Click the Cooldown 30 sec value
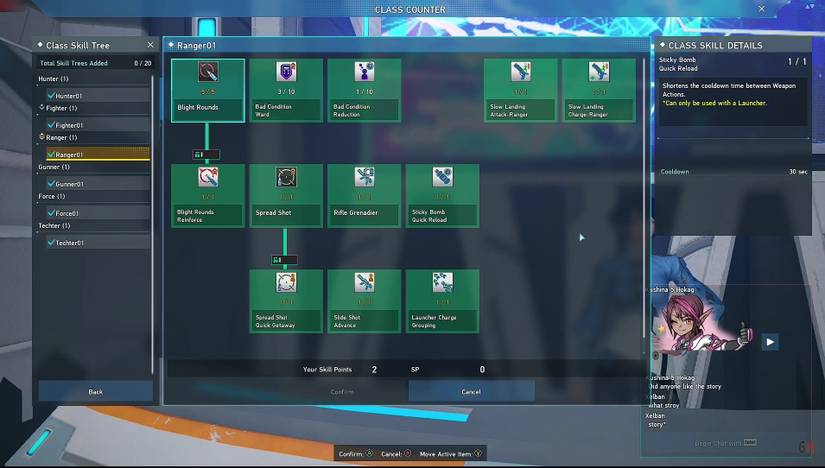The height and width of the screenshot is (468, 825). tap(798, 172)
